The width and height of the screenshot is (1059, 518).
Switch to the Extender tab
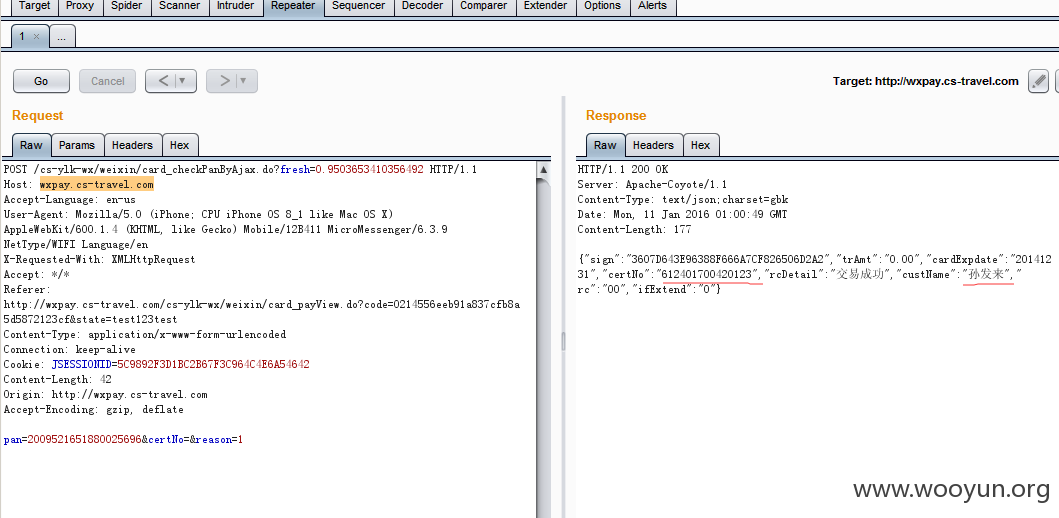[545, 7]
